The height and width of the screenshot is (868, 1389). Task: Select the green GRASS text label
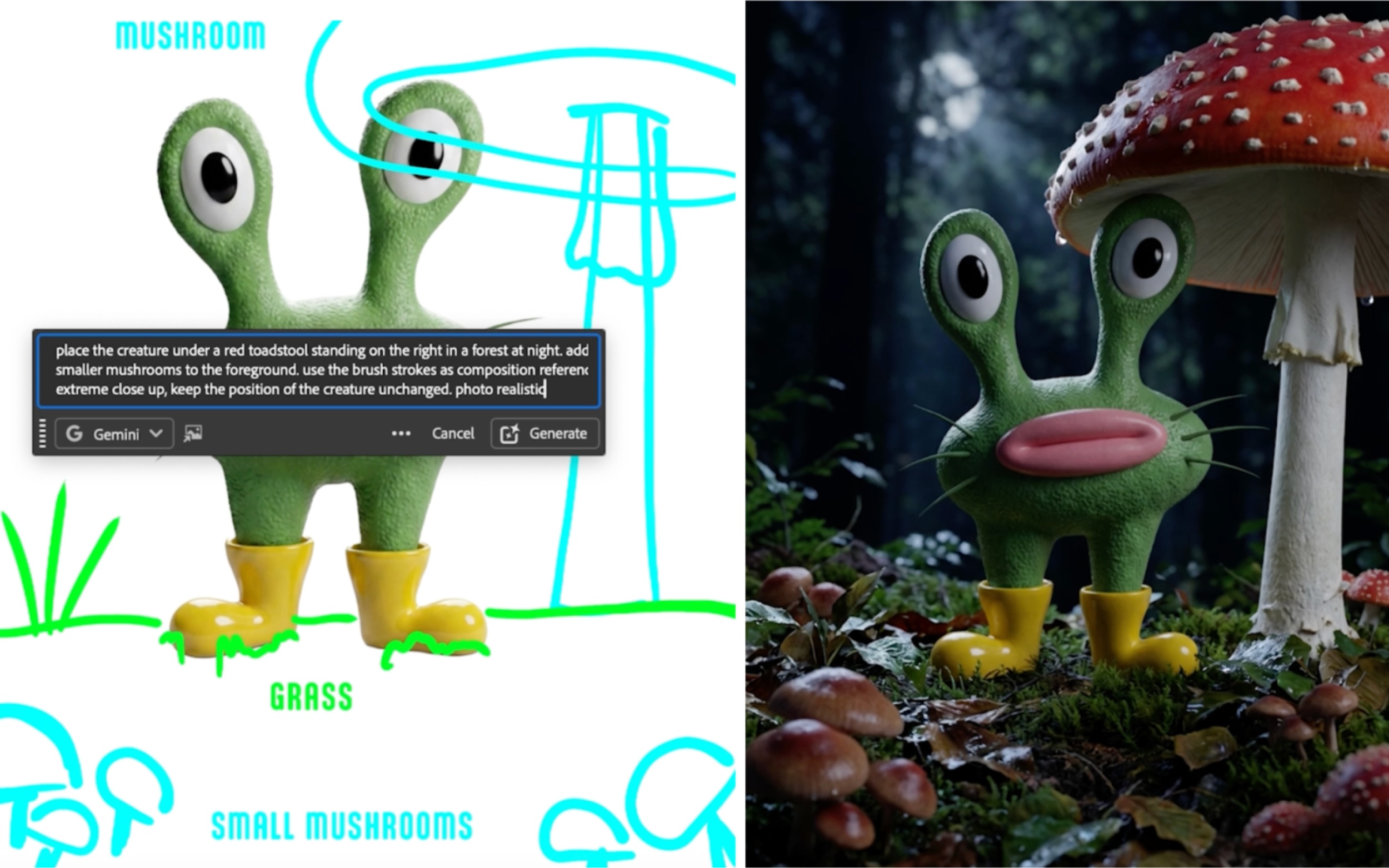[311, 696]
